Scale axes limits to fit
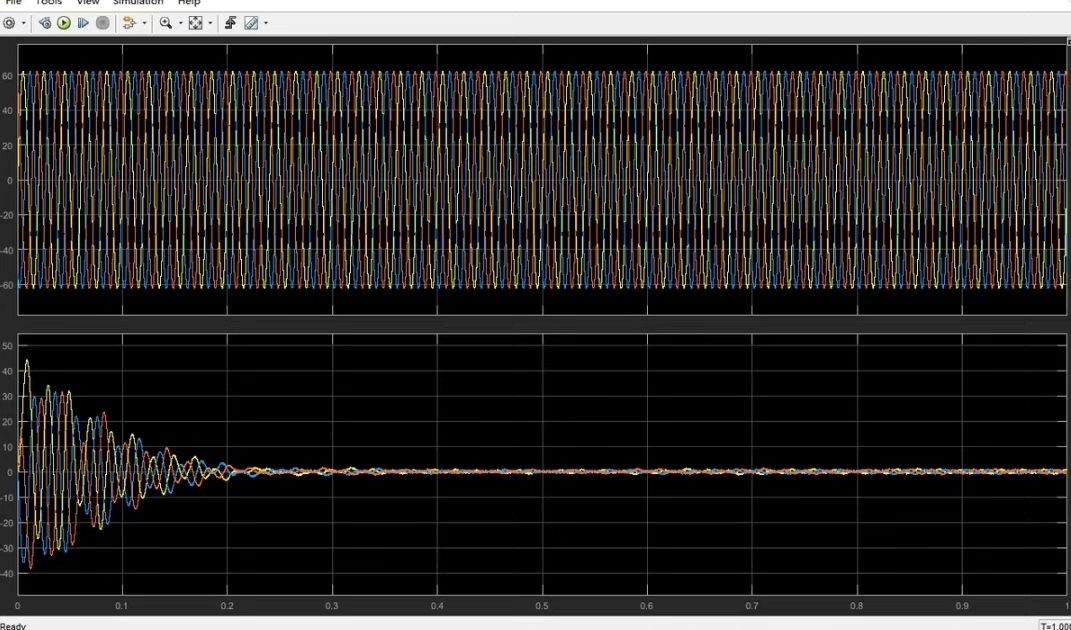Image resolution: width=1071 pixels, height=630 pixels. [196, 23]
